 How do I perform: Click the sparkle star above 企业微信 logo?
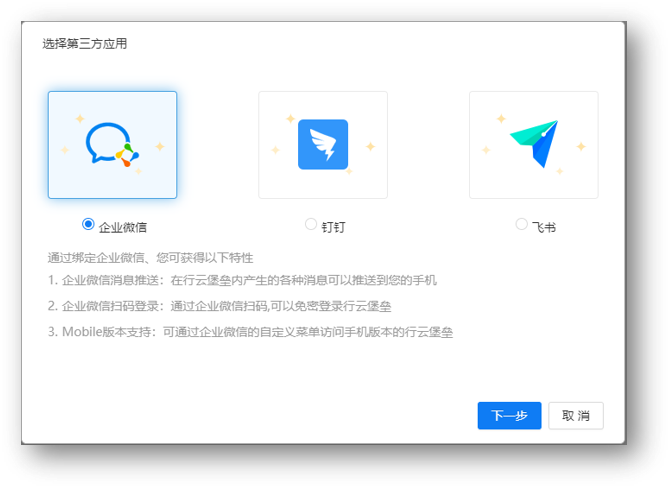pyautogui.click(x=80, y=118)
